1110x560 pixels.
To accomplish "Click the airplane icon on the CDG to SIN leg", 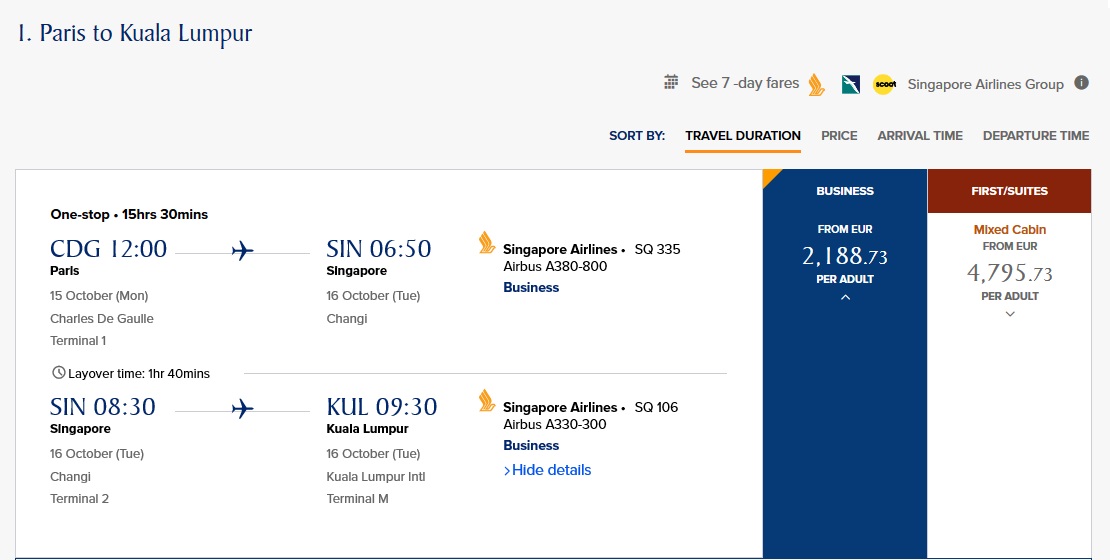I will coord(242,250).
